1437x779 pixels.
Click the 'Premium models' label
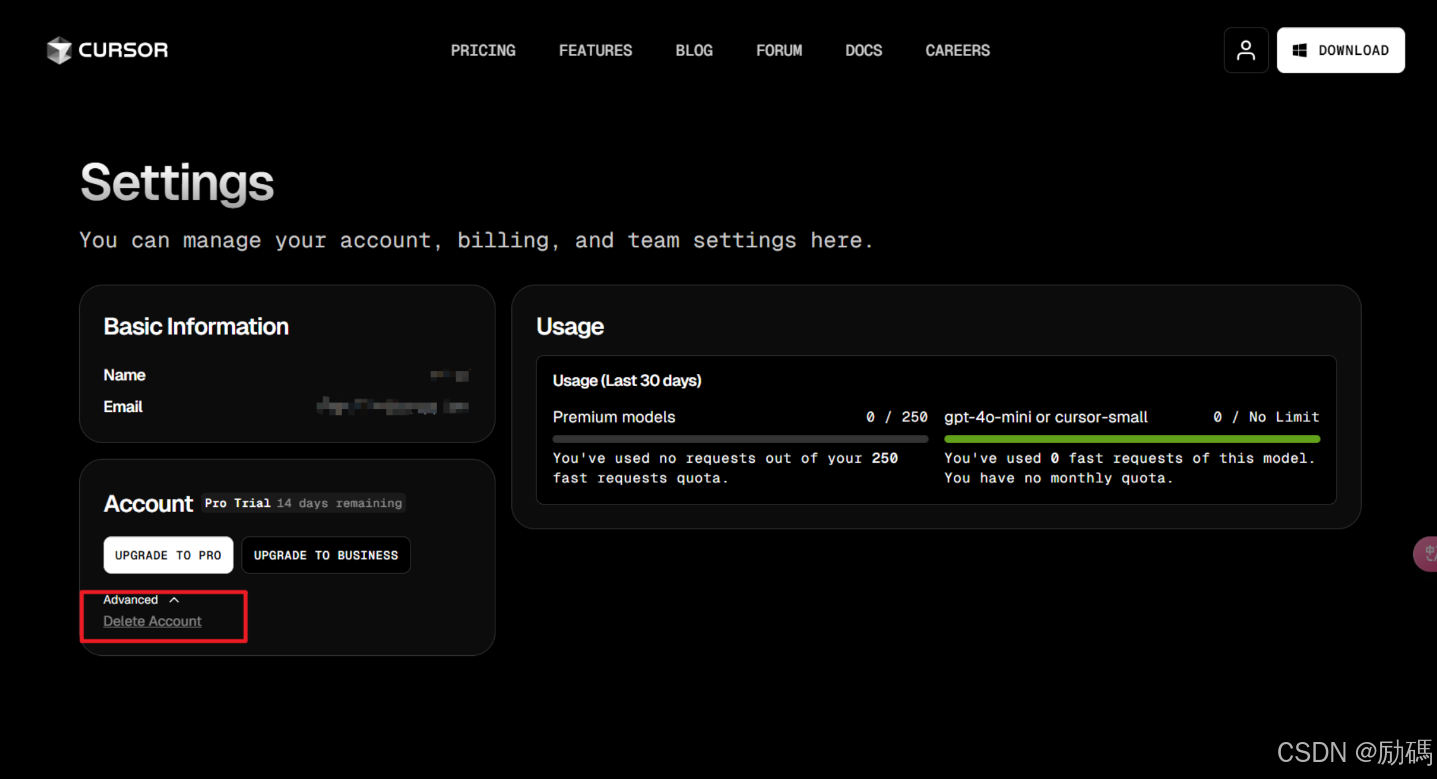pyautogui.click(x=614, y=417)
